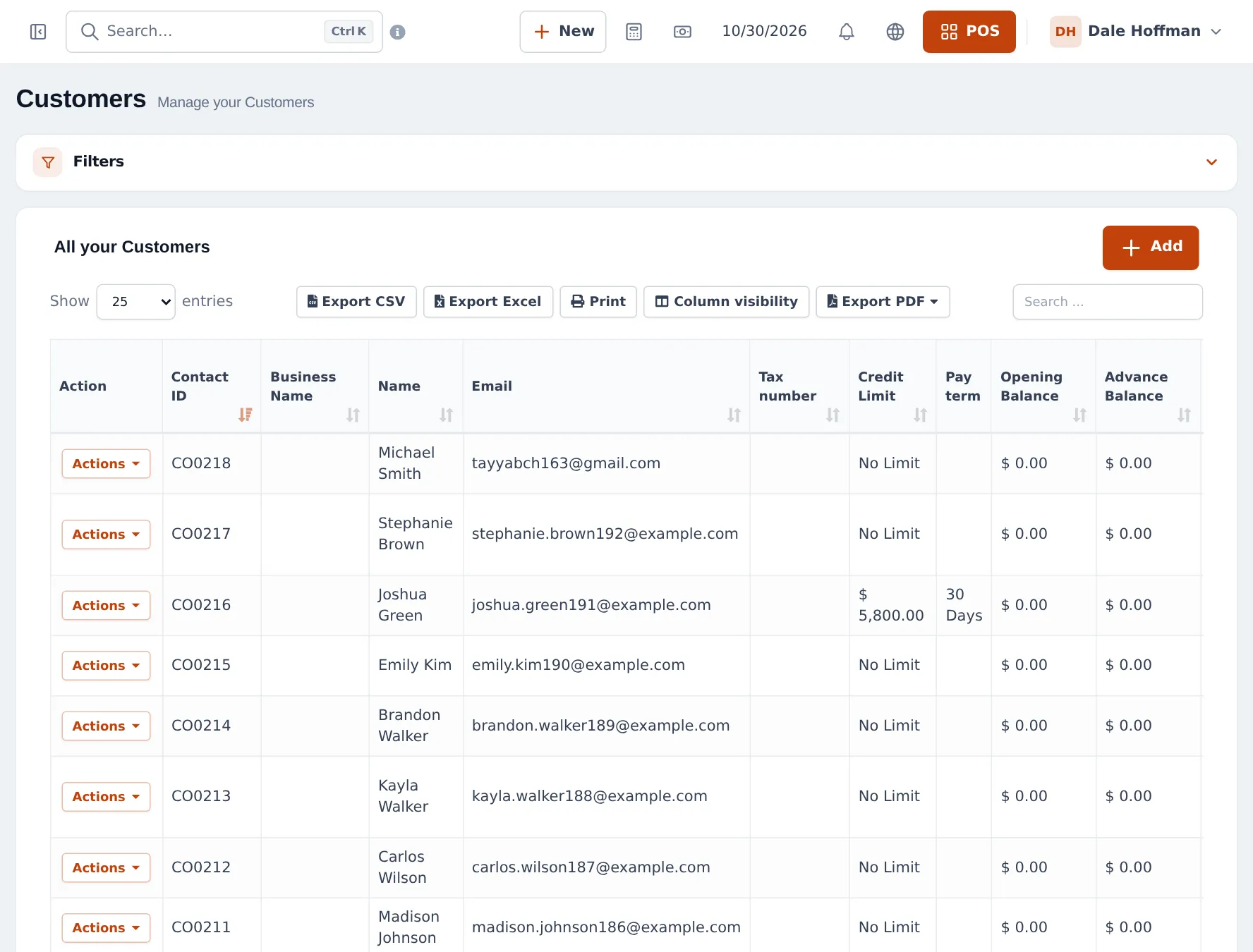Expand the Filters panel chevron
1253x952 pixels.
pos(1211,162)
